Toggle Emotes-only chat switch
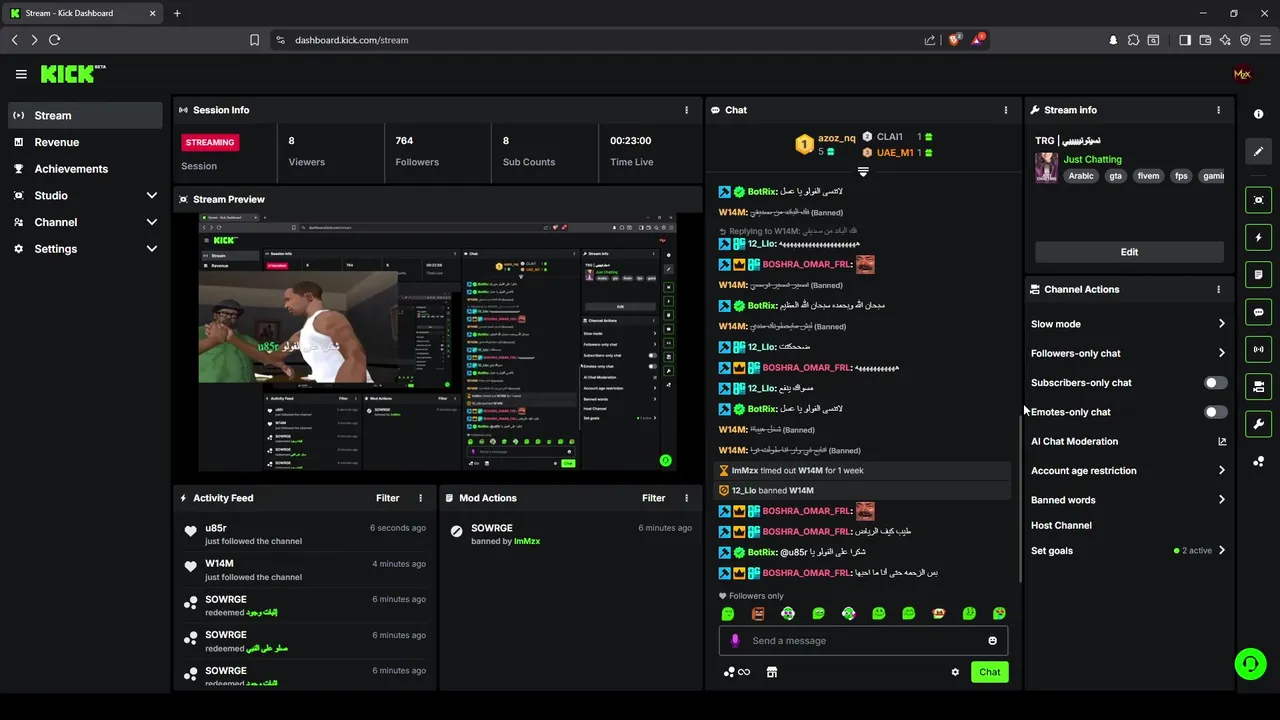The height and width of the screenshot is (720, 1280). (x=1215, y=412)
